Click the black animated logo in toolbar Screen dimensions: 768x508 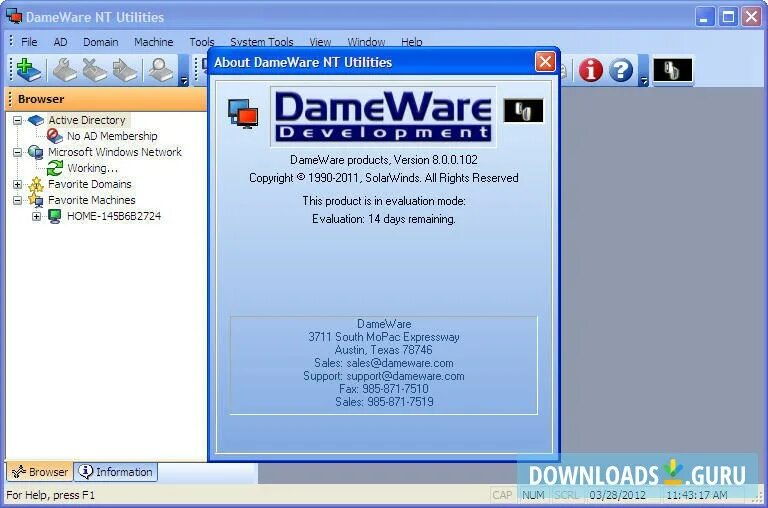[x=672, y=70]
